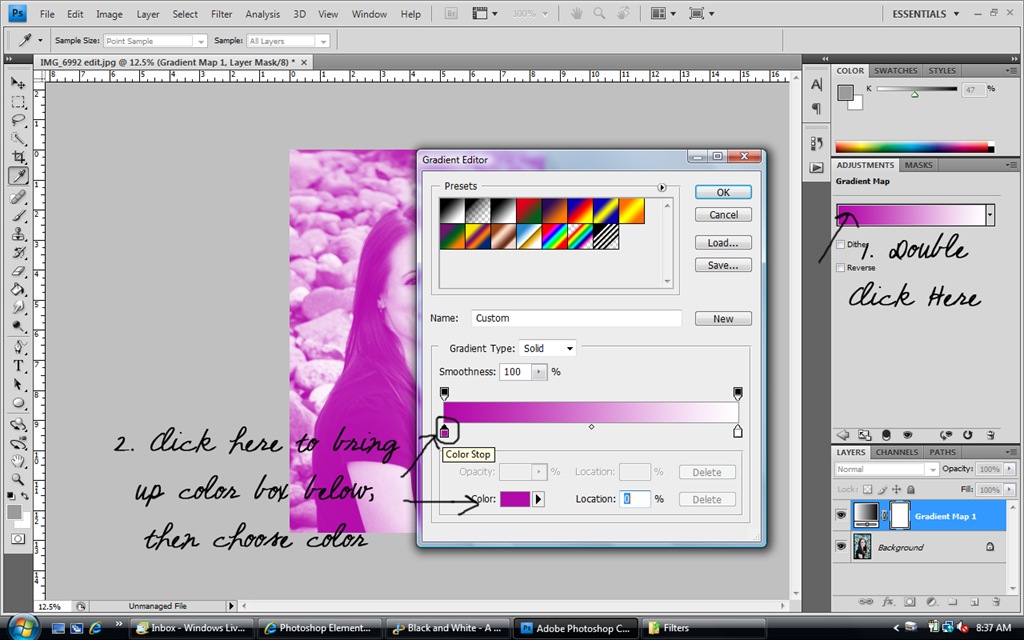Open the Sample Size dropdown
The image size is (1024, 640).
point(155,40)
